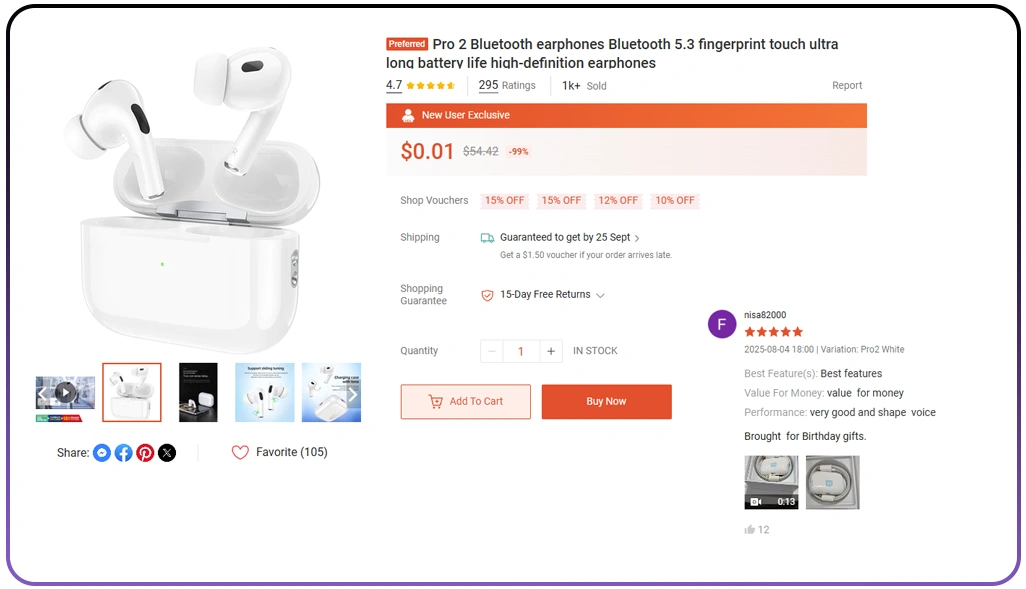Give a thumbs up to nisa82000's review
Viewport: 1026px width, 589px height.
750,529
